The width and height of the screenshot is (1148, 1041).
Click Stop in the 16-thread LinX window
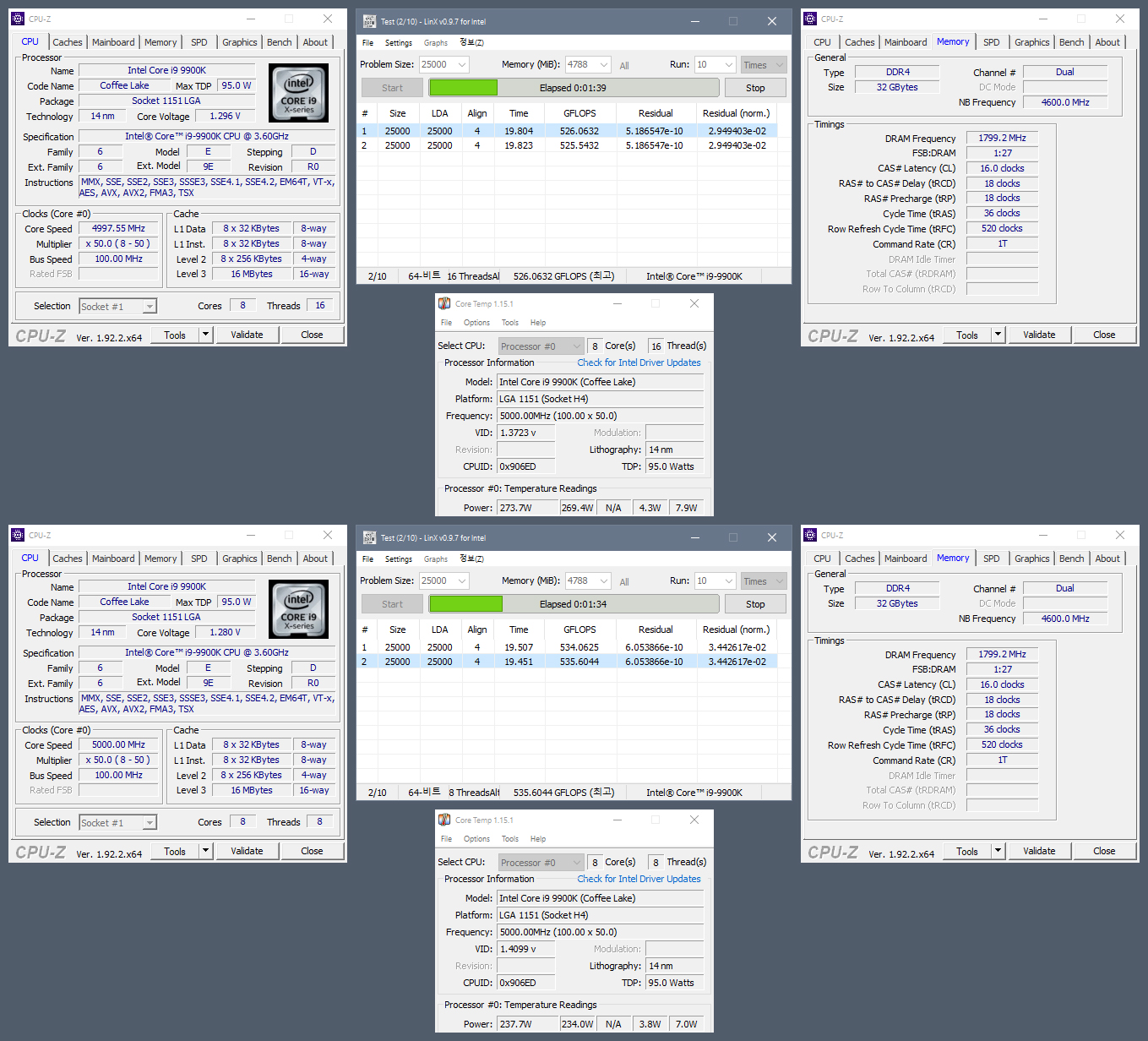coord(755,88)
